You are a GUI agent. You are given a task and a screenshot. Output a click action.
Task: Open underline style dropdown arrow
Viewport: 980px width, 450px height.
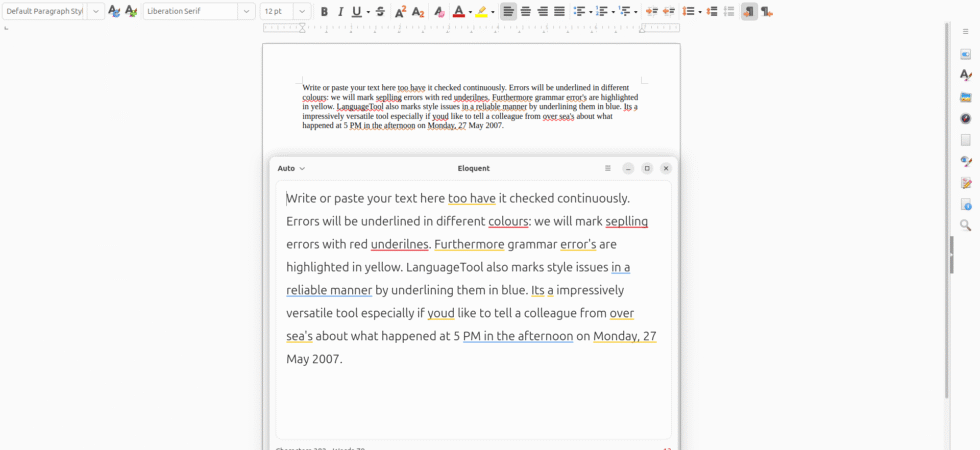(x=368, y=11)
